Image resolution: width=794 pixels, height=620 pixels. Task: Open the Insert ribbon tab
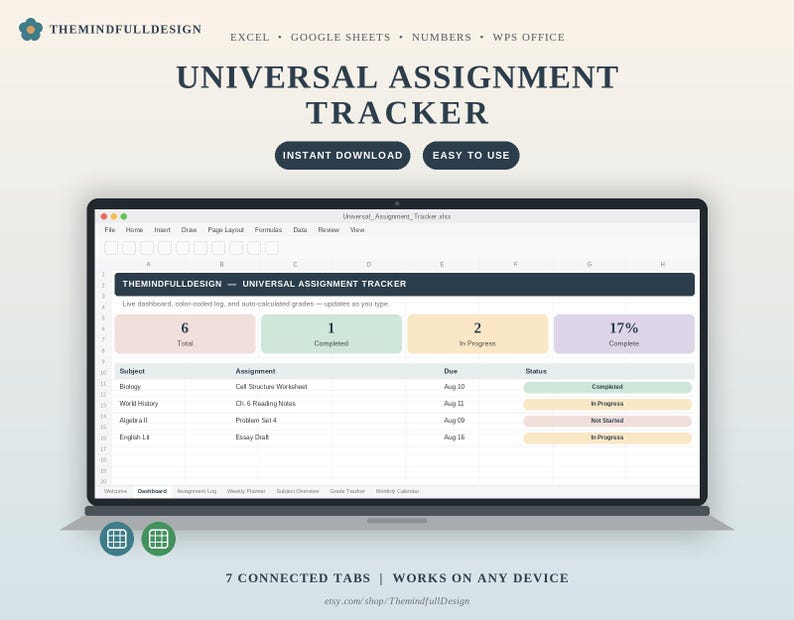pos(163,230)
